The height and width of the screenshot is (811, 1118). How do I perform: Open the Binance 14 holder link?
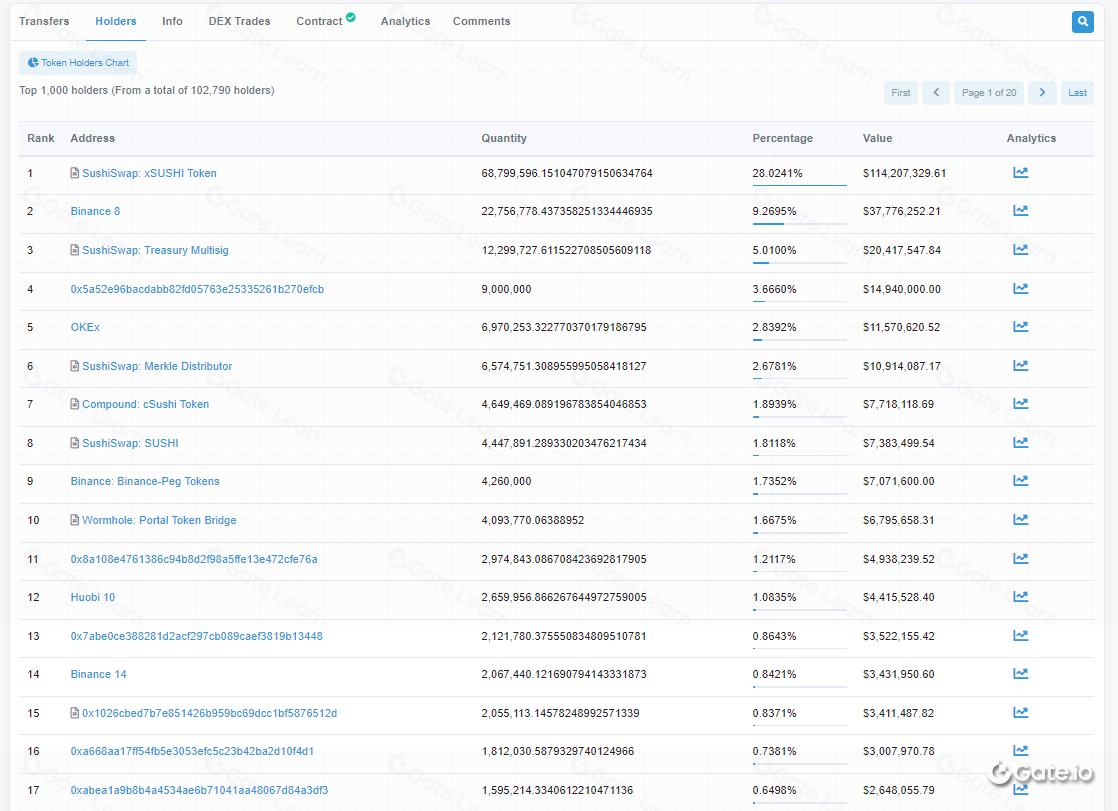point(98,674)
